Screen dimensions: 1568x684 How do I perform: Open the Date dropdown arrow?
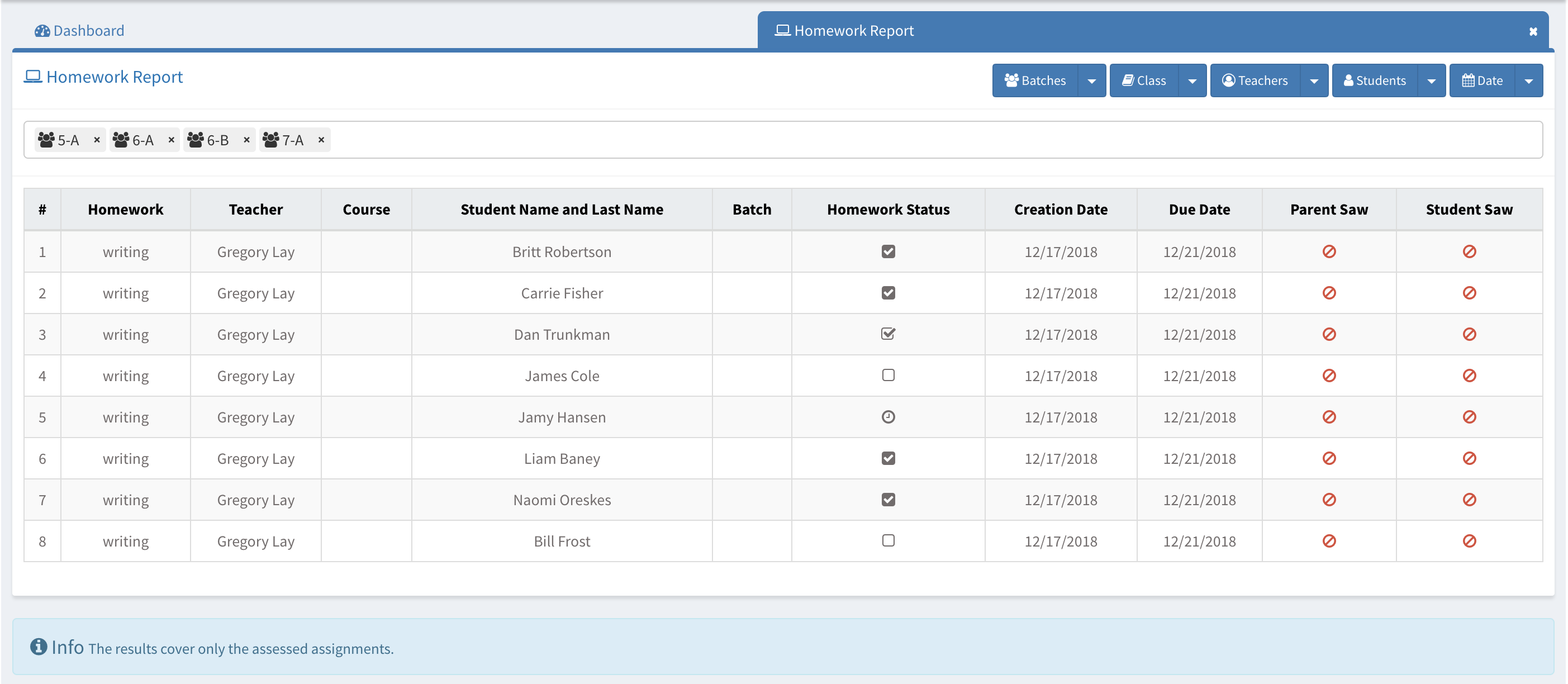tap(1528, 80)
